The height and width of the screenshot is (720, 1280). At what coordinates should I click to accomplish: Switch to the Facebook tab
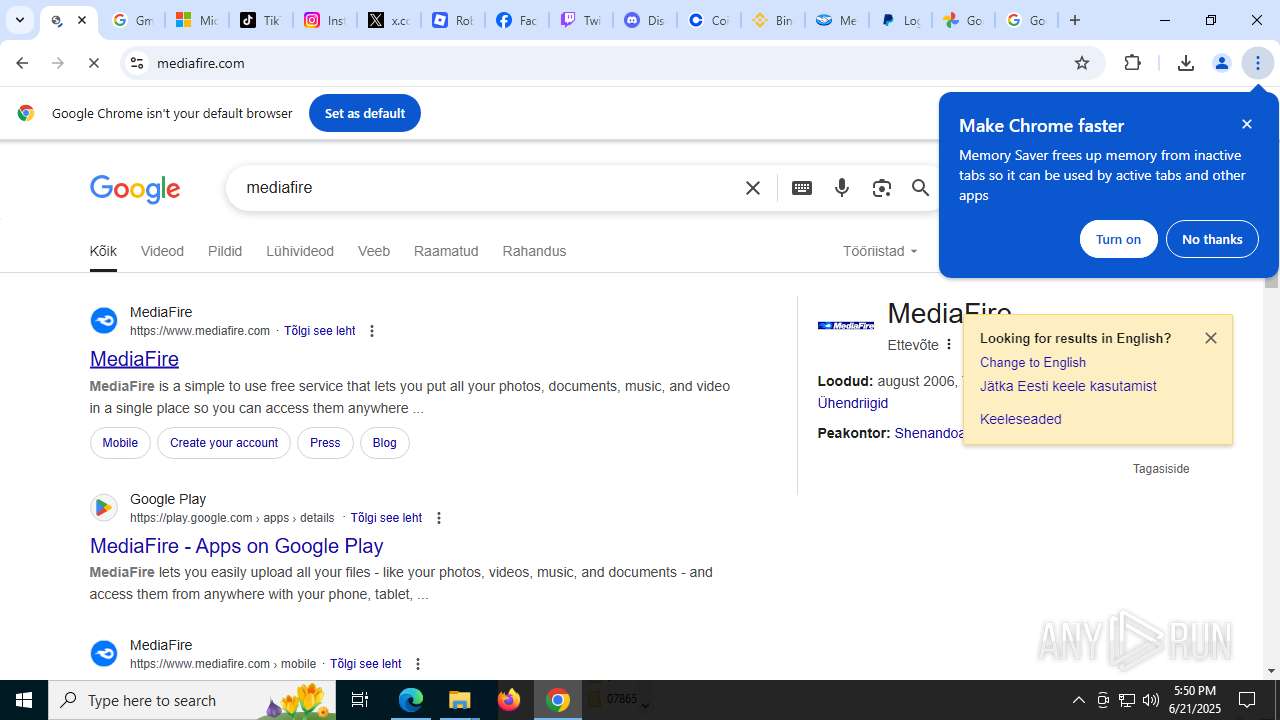point(516,20)
